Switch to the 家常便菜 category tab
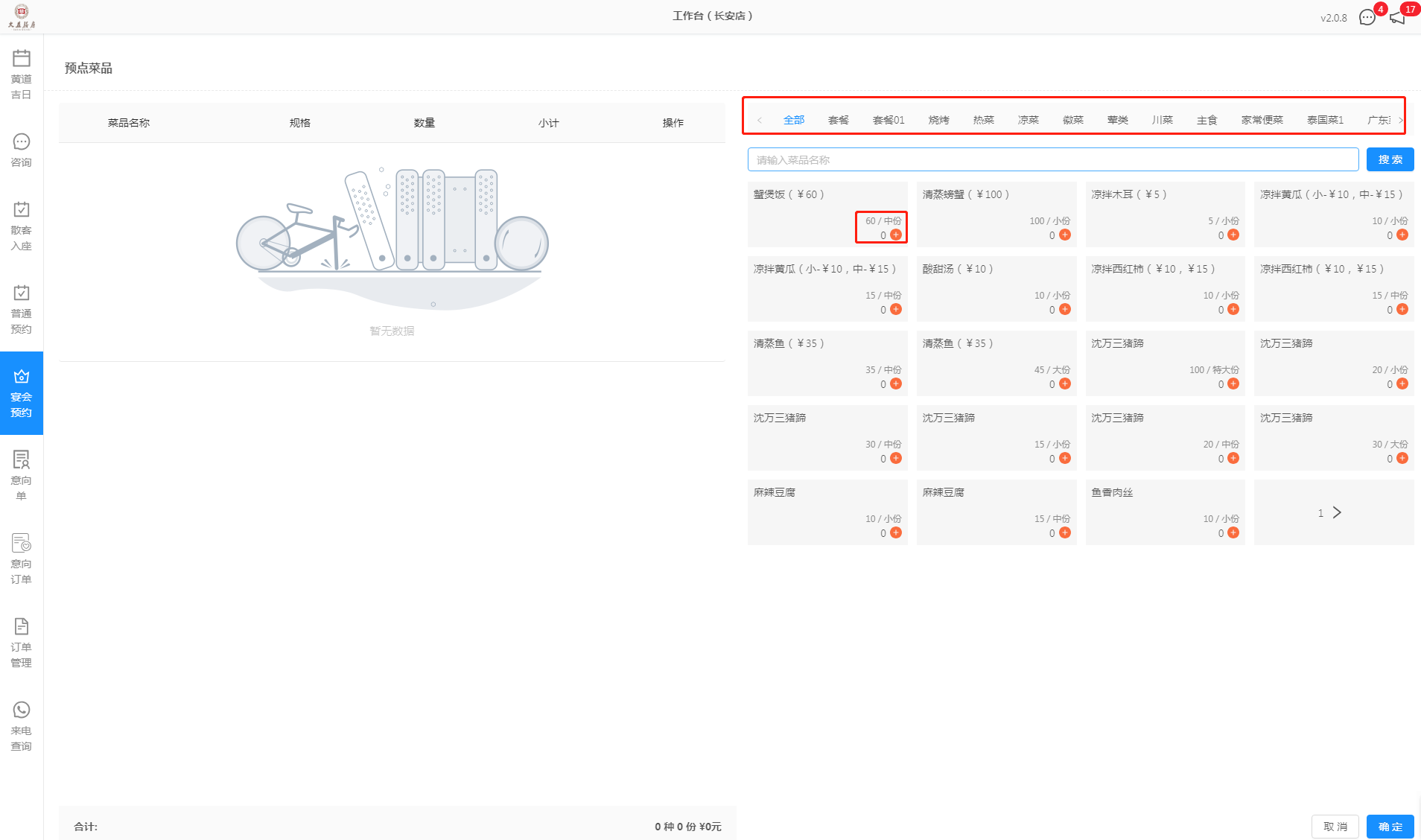 pos(1262,120)
